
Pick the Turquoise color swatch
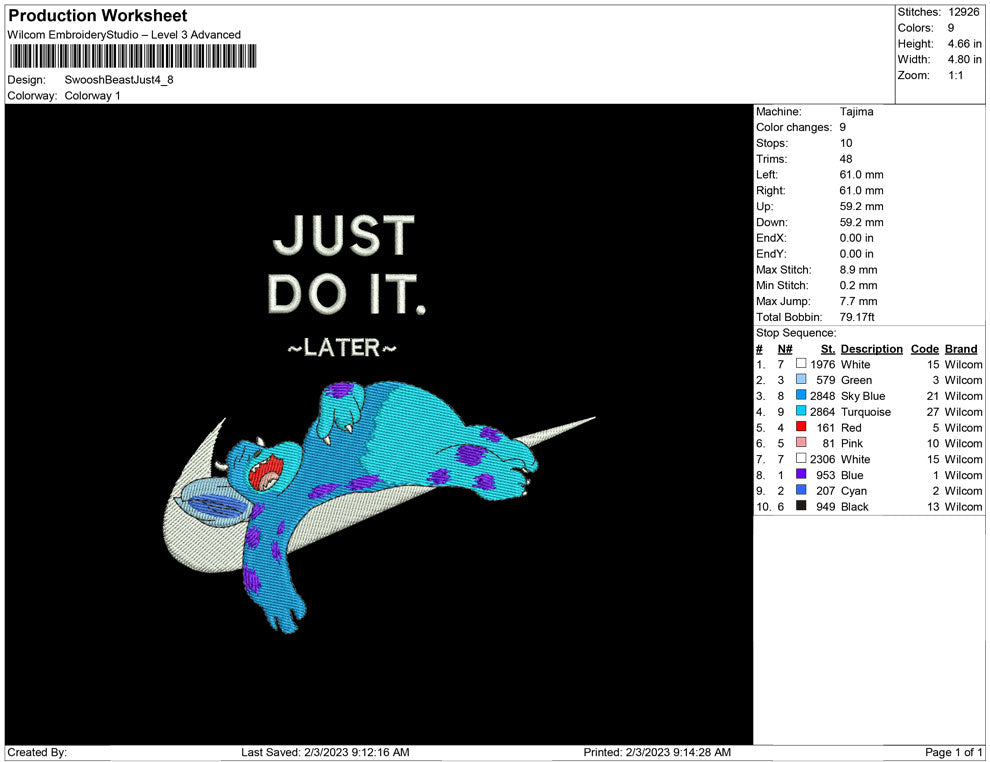[801, 412]
